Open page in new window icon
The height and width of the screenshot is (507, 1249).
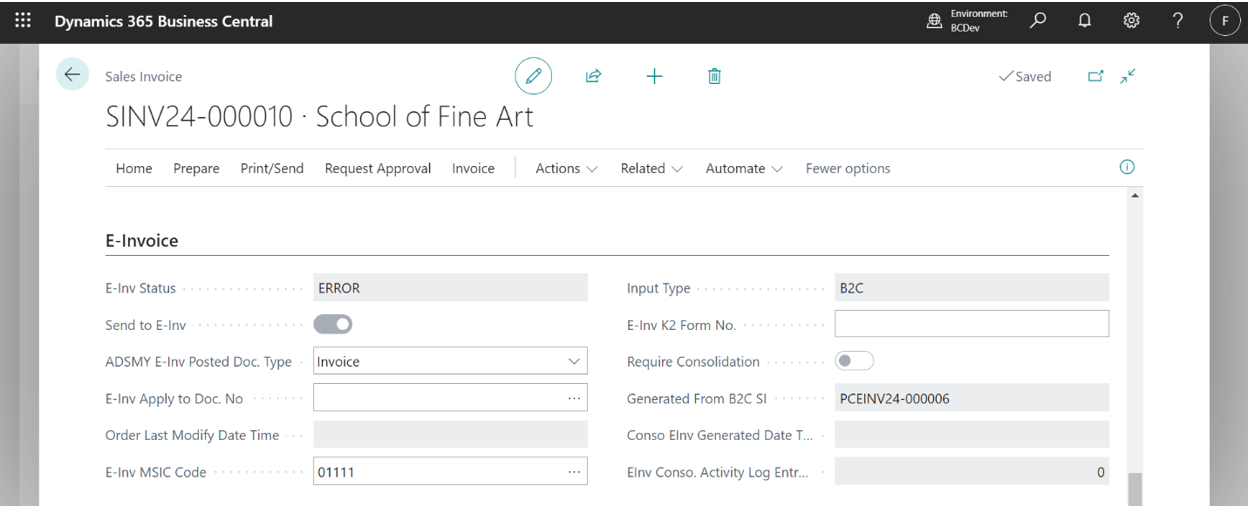coord(1096,76)
